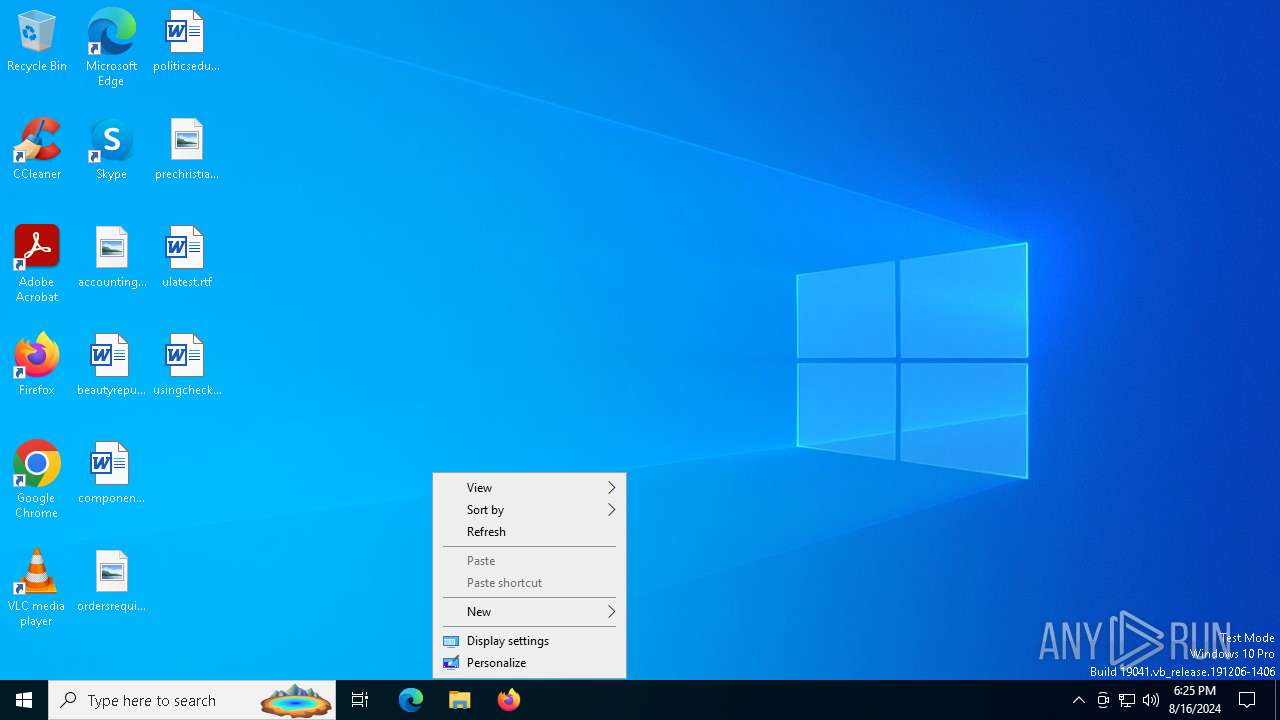This screenshot has height=720, width=1280.
Task: Select the accounting image file icon
Action: [x=111, y=258]
